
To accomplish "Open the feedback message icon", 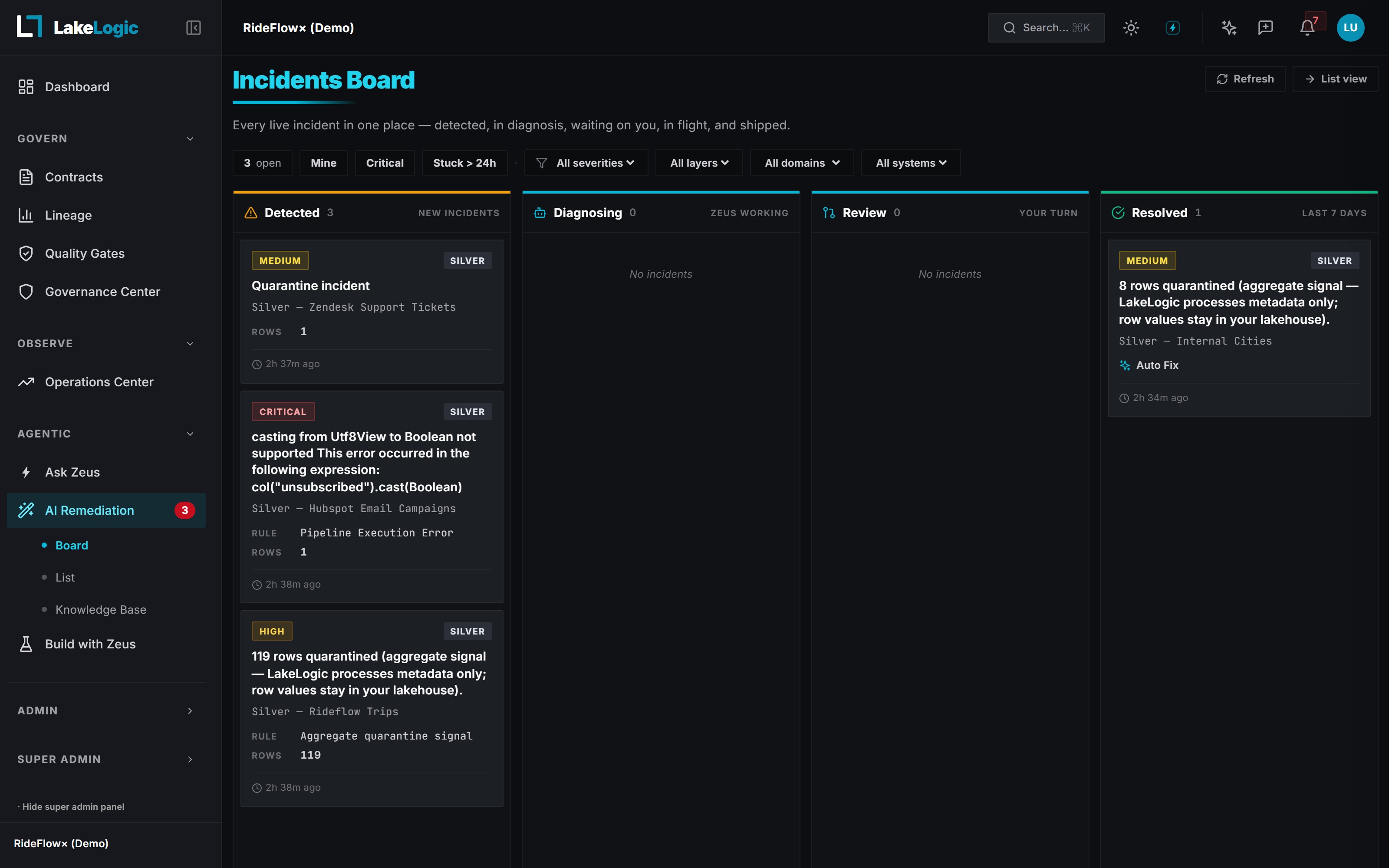I will point(1266,27).
